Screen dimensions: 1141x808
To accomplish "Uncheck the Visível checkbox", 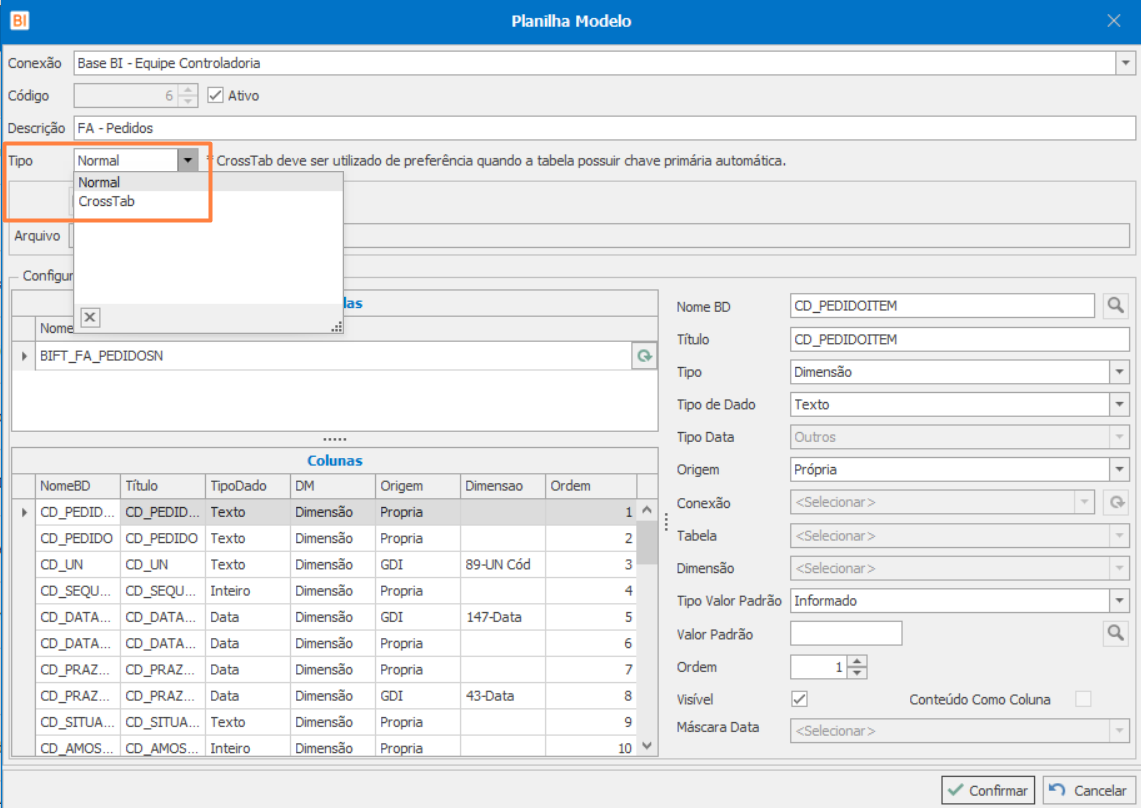I will tap(799, 699).
